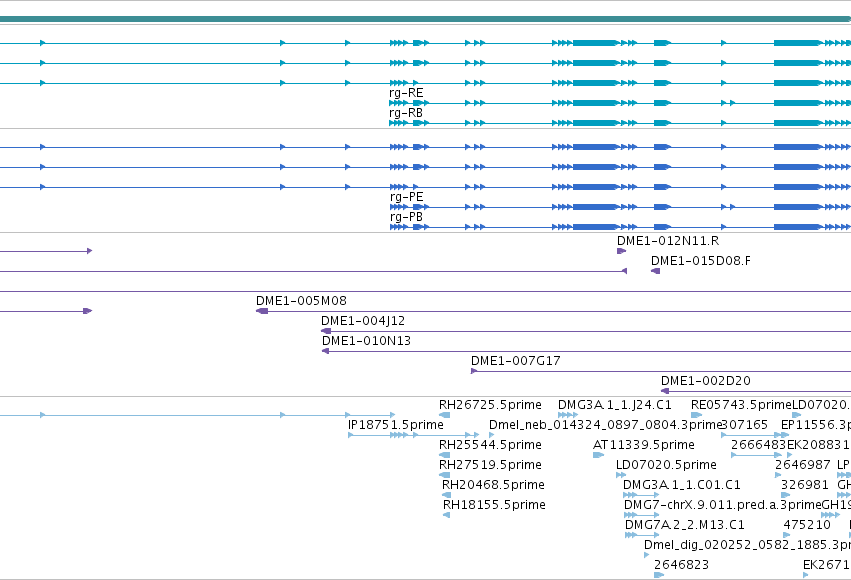Click the 2666483 EST label
Image resolution: width=851 pixels, height=580 pixels.
(x=758, y=445)
